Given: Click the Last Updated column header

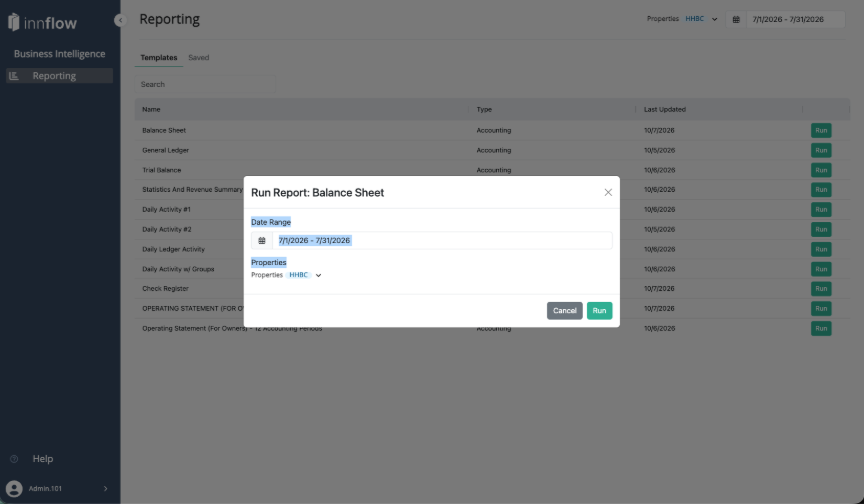Looking at the screenshot, I should (x=665, y=109).
